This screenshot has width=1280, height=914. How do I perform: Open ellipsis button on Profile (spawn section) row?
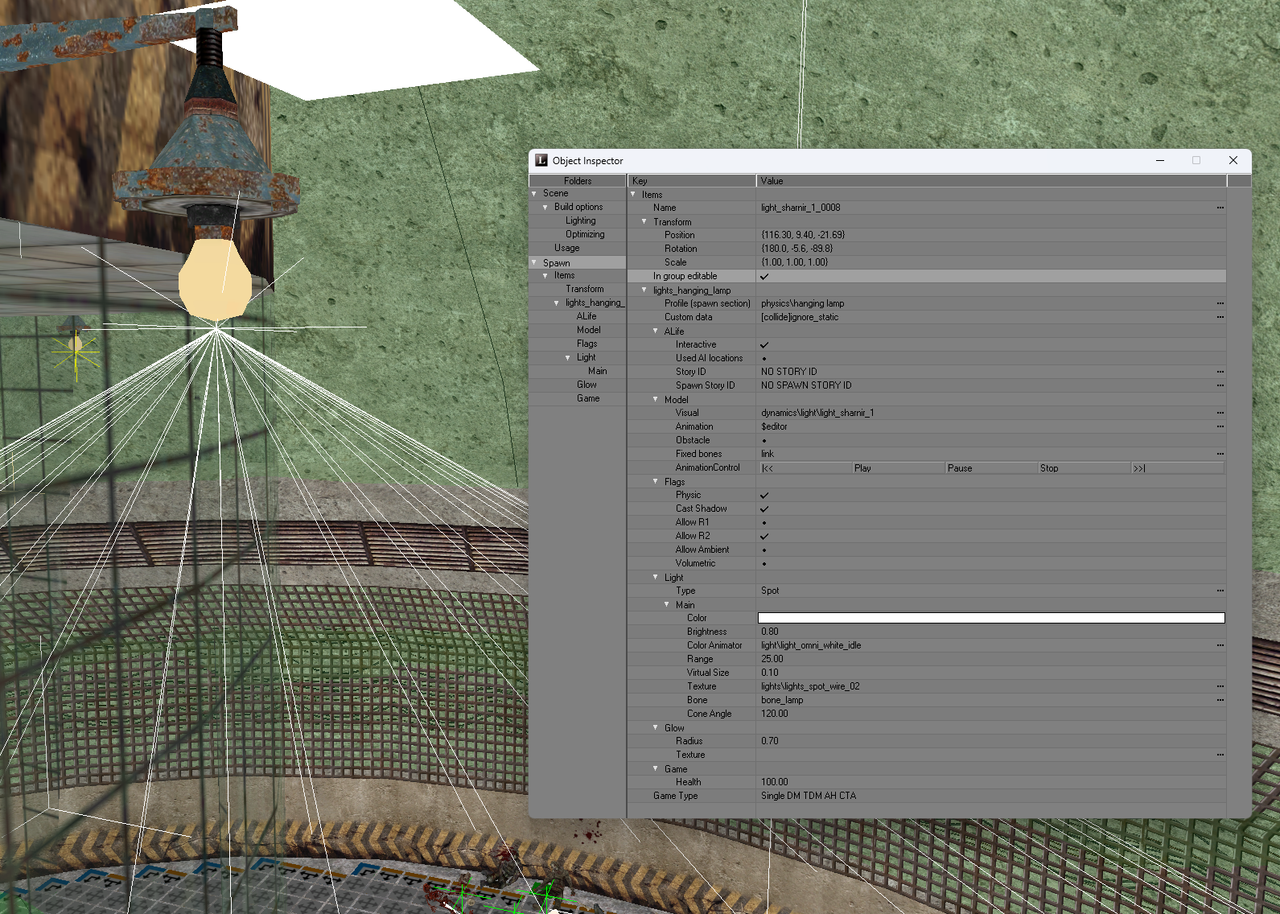[1220, 303]
